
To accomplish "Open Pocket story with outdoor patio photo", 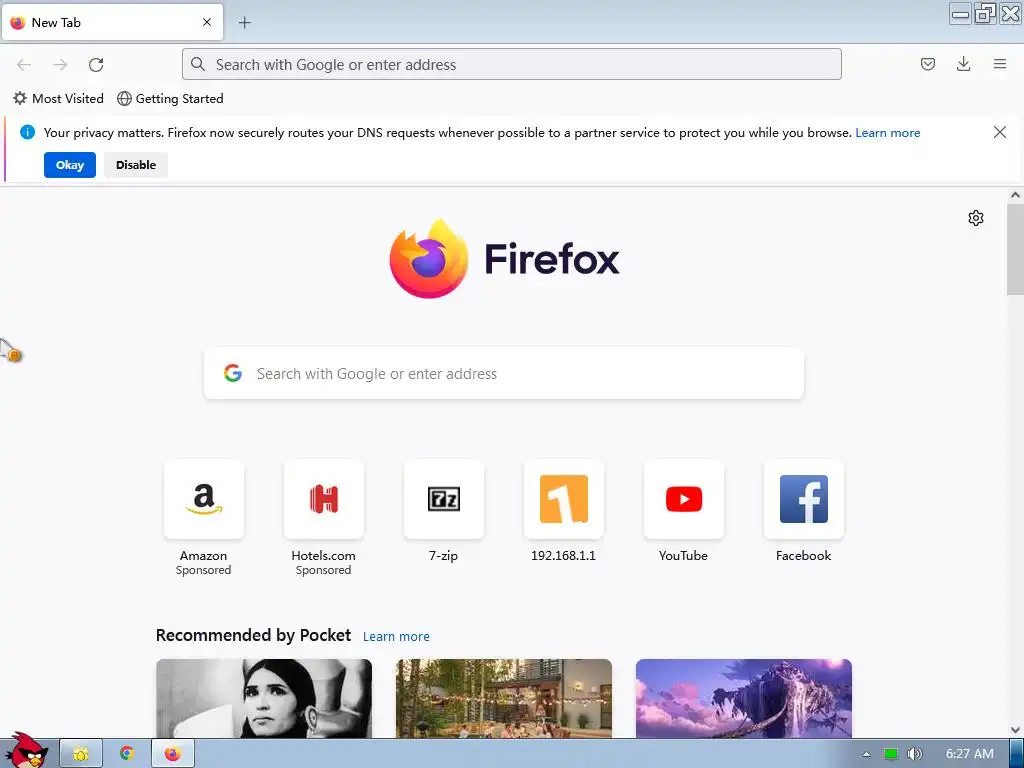I will tap(504, 698).
